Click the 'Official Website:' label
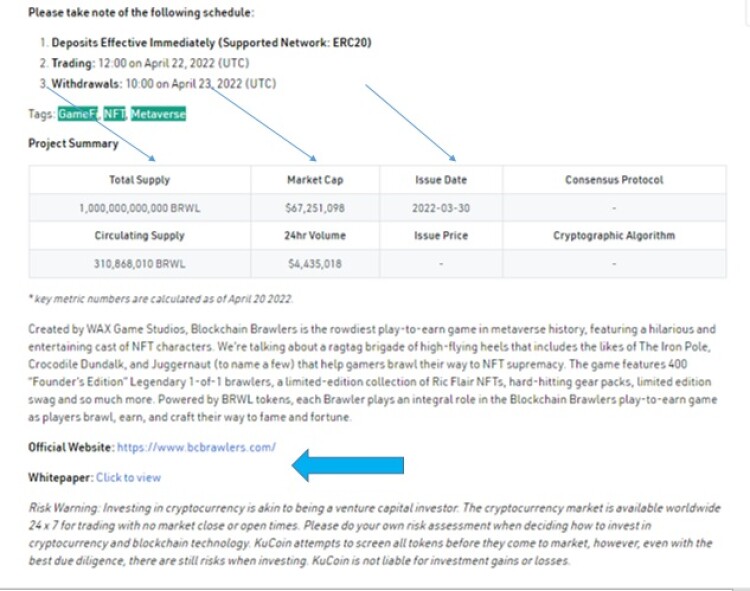The image size is (750, 591). point(72,447)
